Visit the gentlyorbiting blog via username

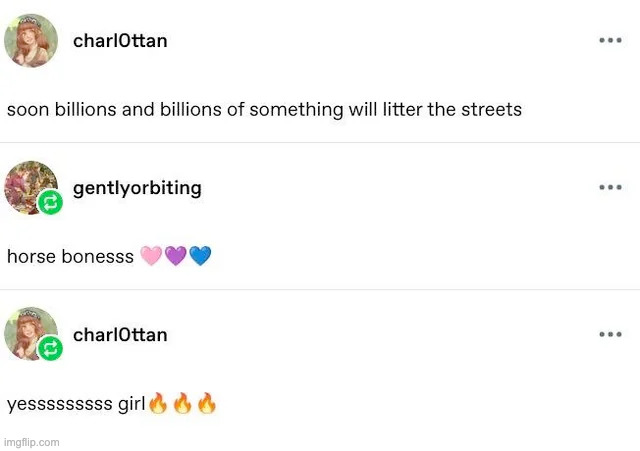(x=137, y=188)
